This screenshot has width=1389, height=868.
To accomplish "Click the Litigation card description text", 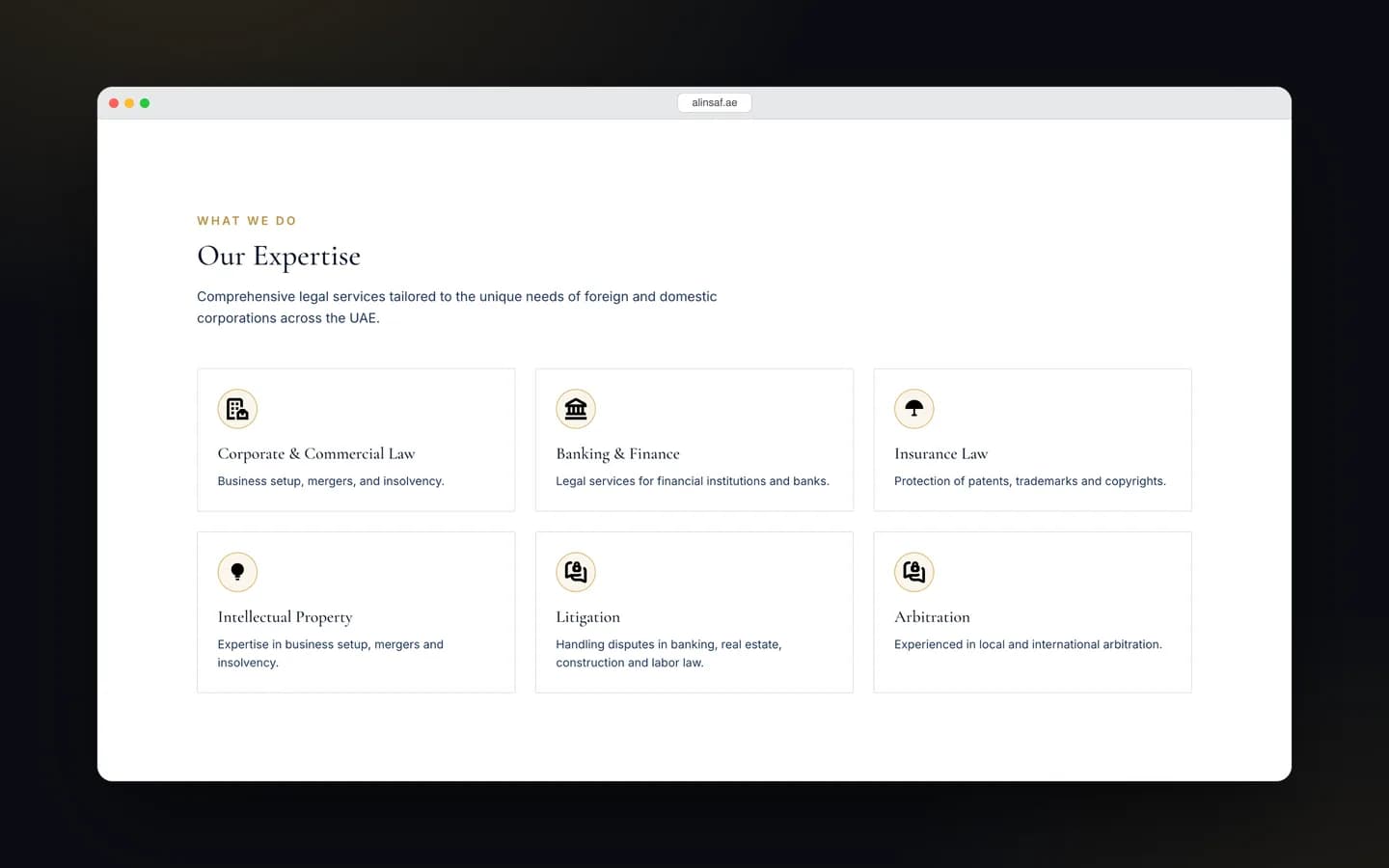I will [x=668, y=653].
